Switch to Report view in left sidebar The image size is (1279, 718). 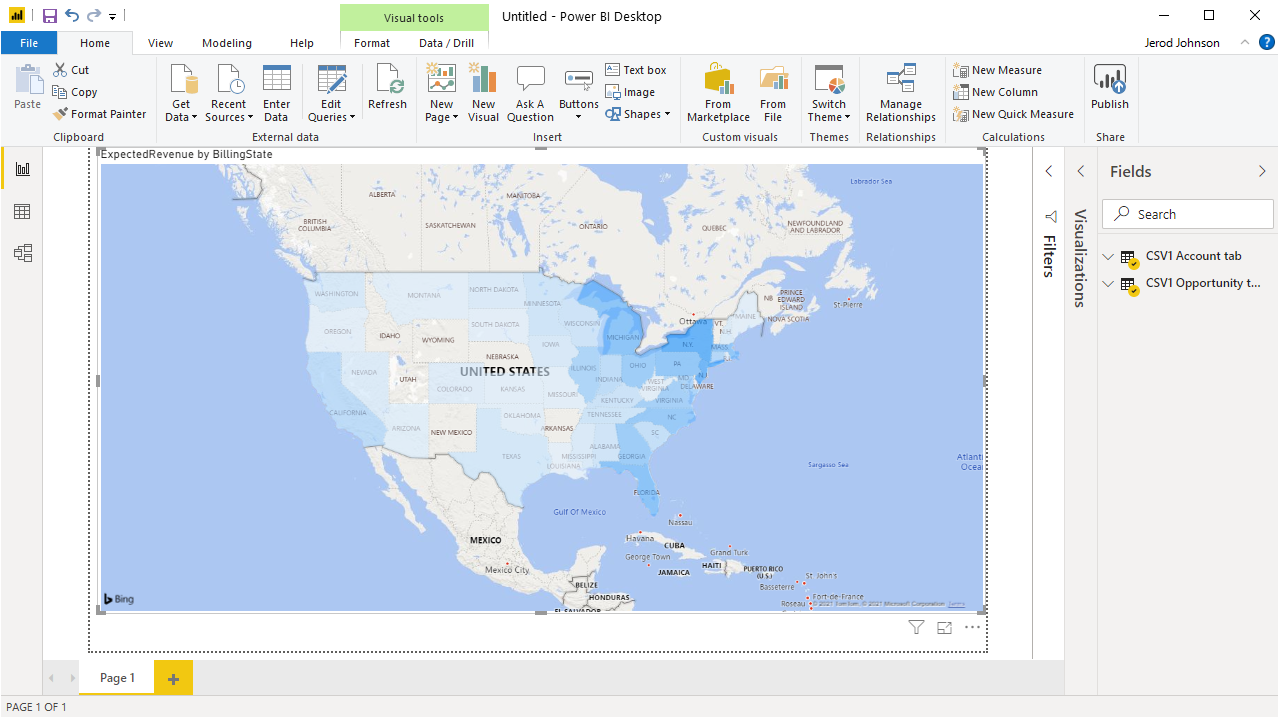22,169
